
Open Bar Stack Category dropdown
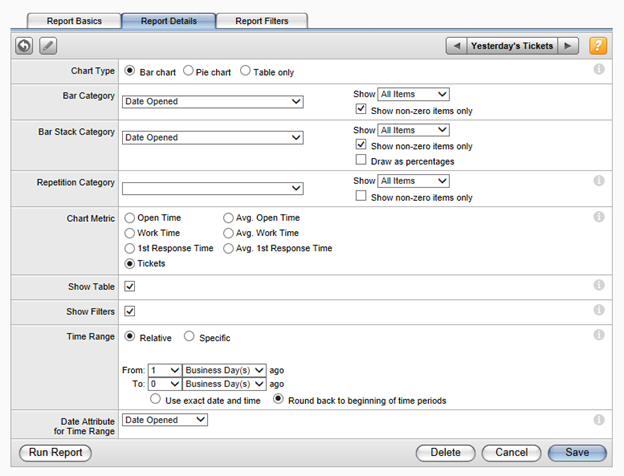[x=213, y=138]
